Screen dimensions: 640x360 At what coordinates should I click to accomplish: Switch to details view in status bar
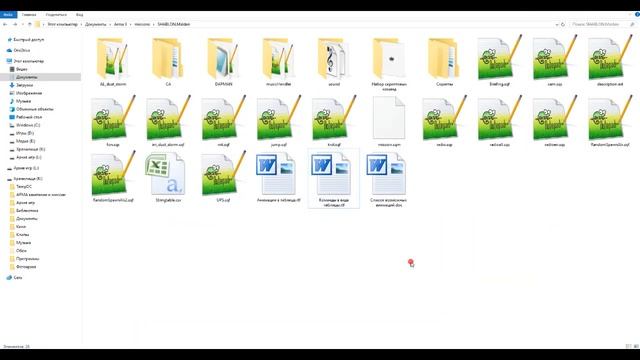(629, 346)
